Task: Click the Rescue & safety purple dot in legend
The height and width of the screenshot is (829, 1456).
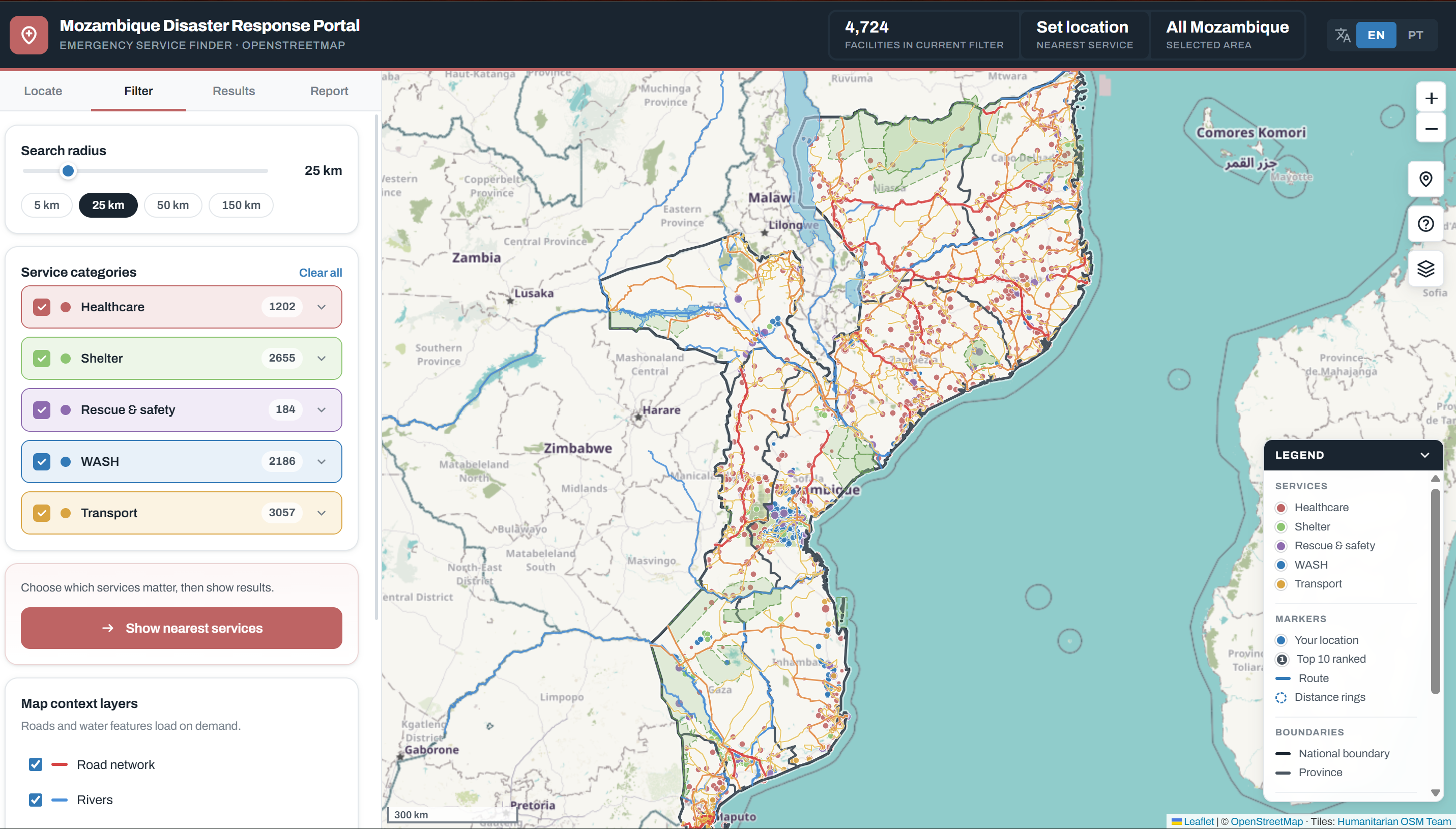Action: [x=1281, y=546]
